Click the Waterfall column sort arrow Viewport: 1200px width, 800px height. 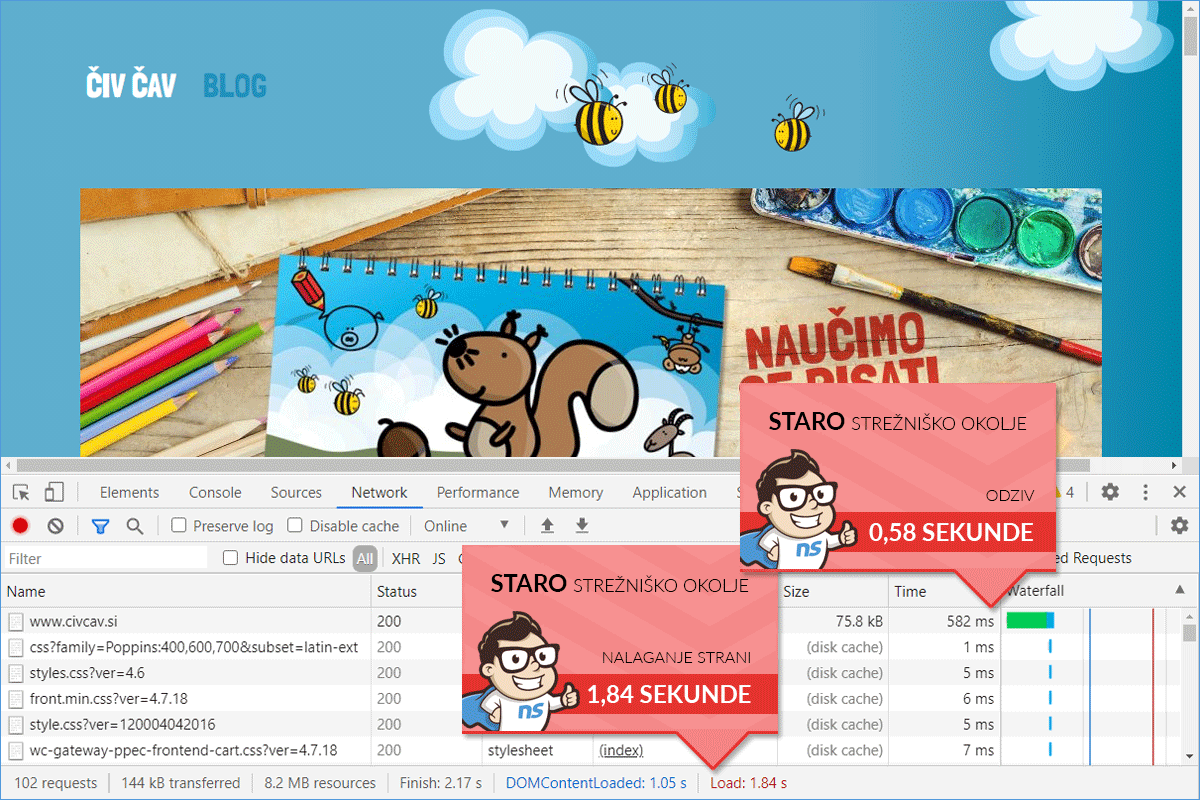pyautogui.click(x=1181, y=591)
